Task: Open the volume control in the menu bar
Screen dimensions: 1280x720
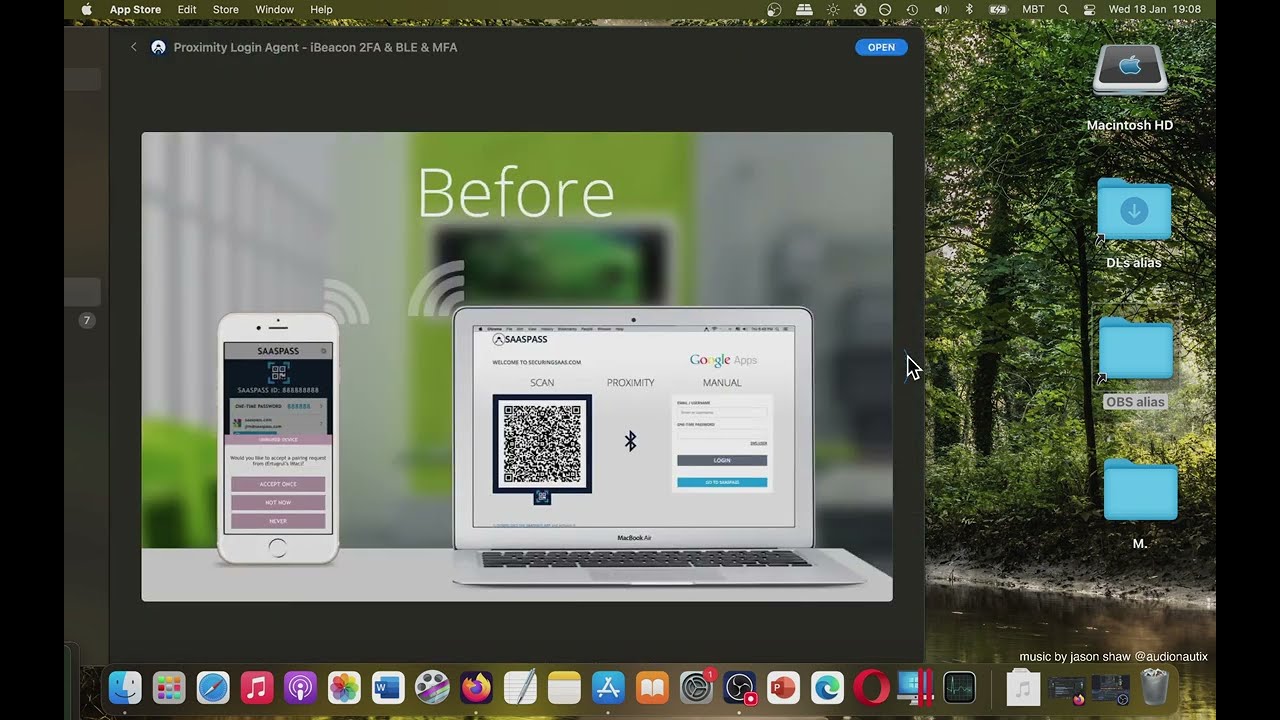Action: click(941, 9)
